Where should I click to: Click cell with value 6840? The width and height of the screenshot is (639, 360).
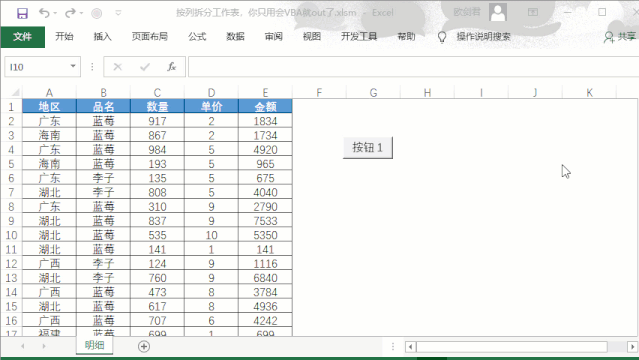pyautogui.click(x=265, y=278)
